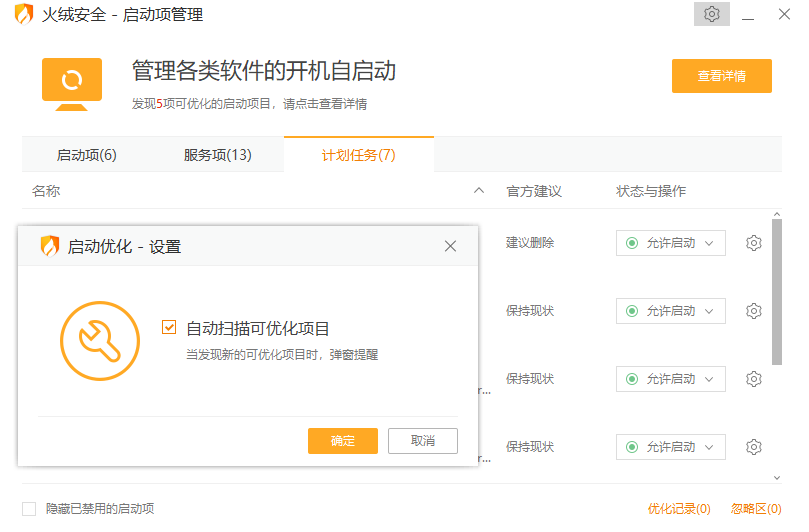809x532 pixels.
Task: Click 官方建议 column header
Action: [533, 191]
